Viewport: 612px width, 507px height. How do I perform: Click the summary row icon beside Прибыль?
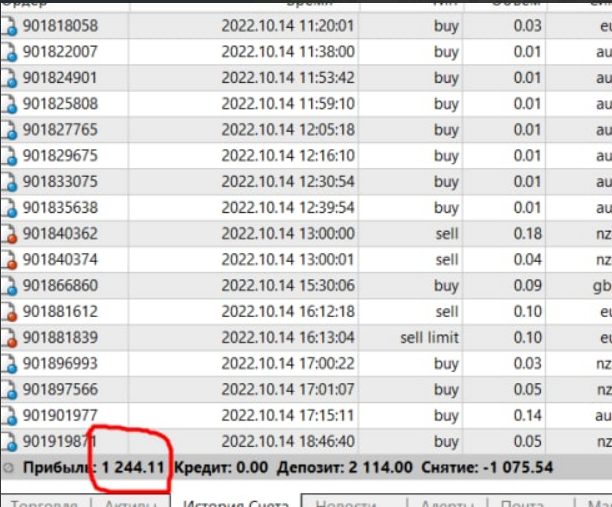pos(8,468)
